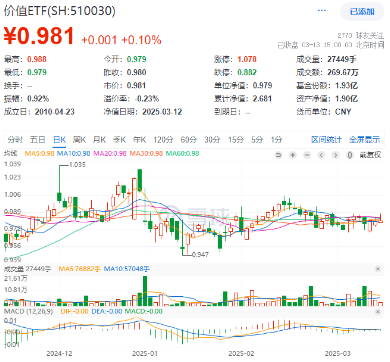Click the 2025-01 date axis label
The image size is (390, 362).
coord(145,354)
